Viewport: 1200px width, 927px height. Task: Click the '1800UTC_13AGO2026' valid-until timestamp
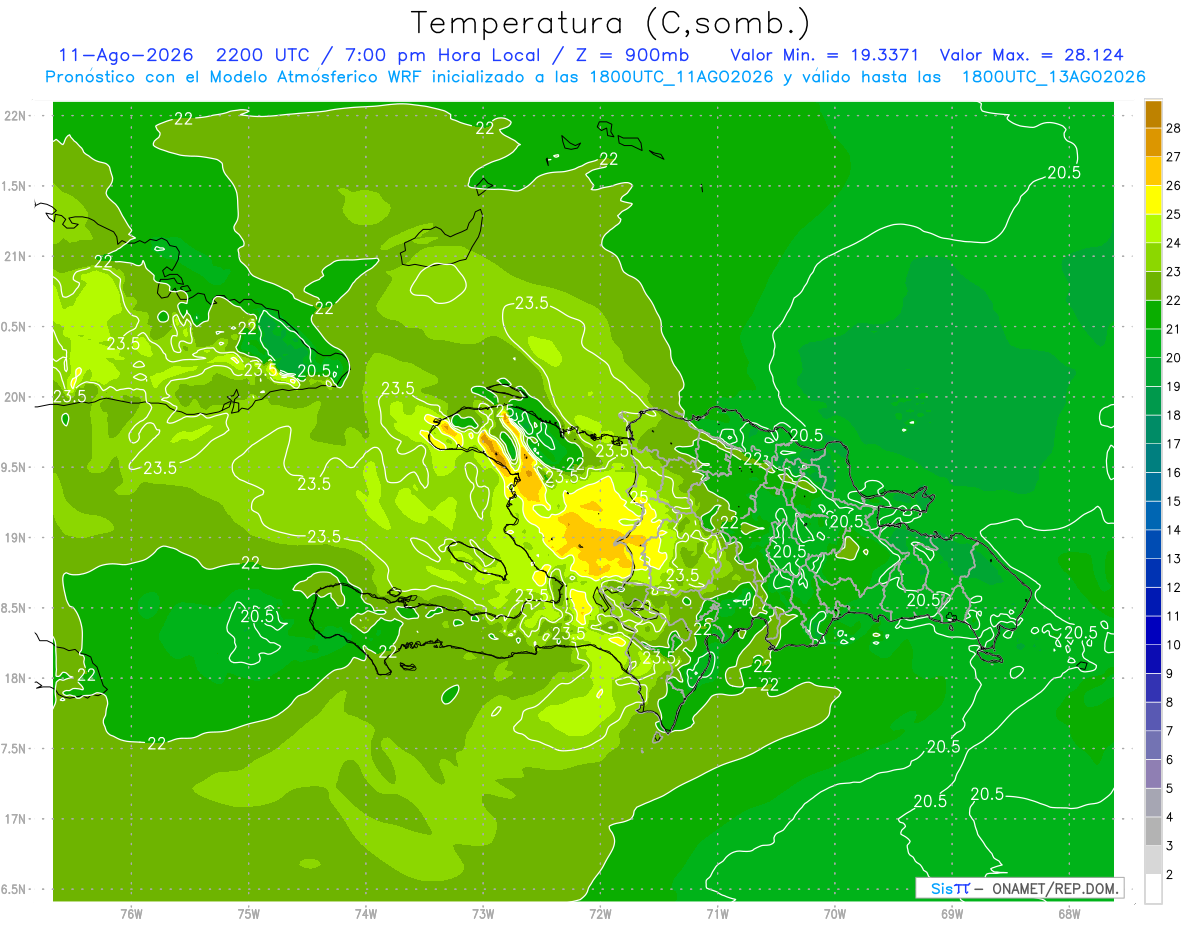click(x=1053, y=77)
